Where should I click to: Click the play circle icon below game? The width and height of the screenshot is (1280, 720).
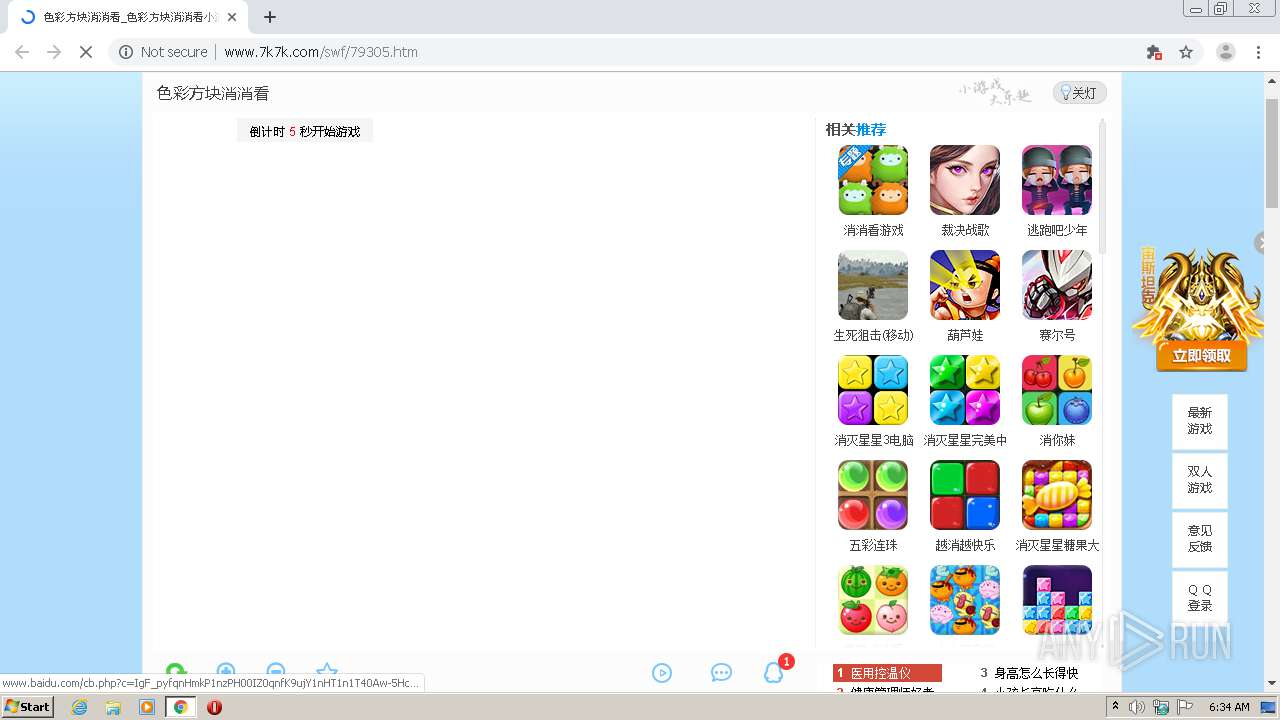pos(662,673)
